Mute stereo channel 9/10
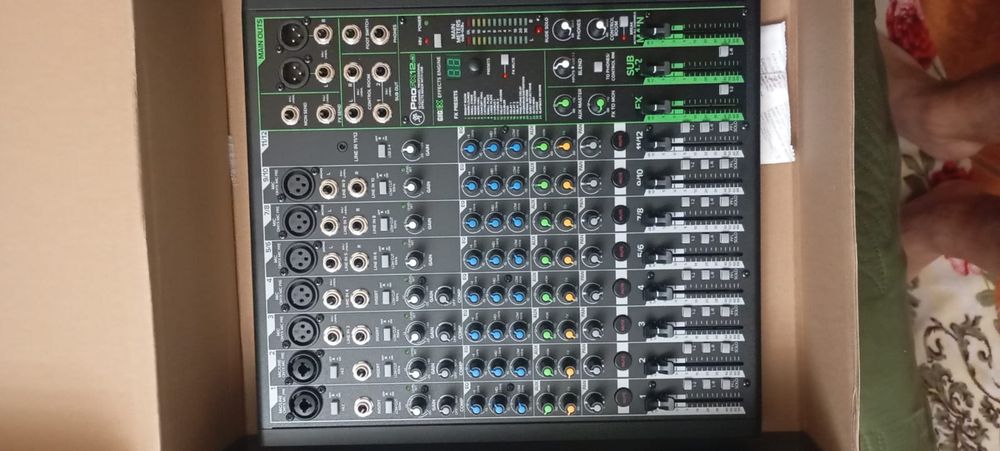Image resolution: width=1000 pixels, height=451 pixels. tap(620, 177)
